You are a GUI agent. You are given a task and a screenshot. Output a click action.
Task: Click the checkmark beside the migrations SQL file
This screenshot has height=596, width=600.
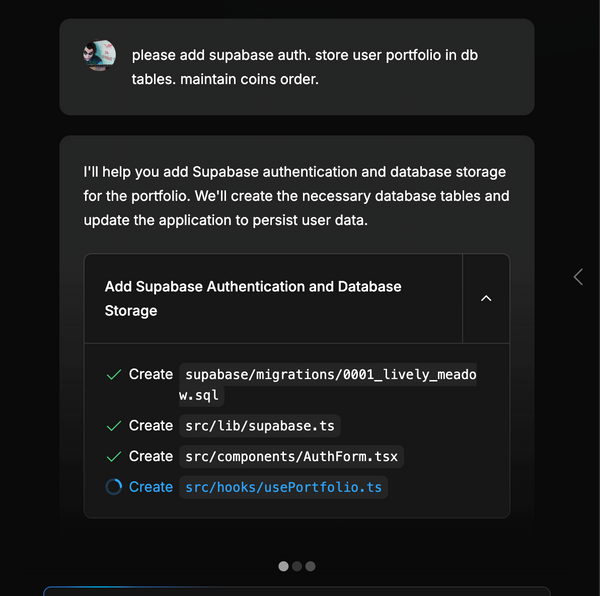pos(114,374)
